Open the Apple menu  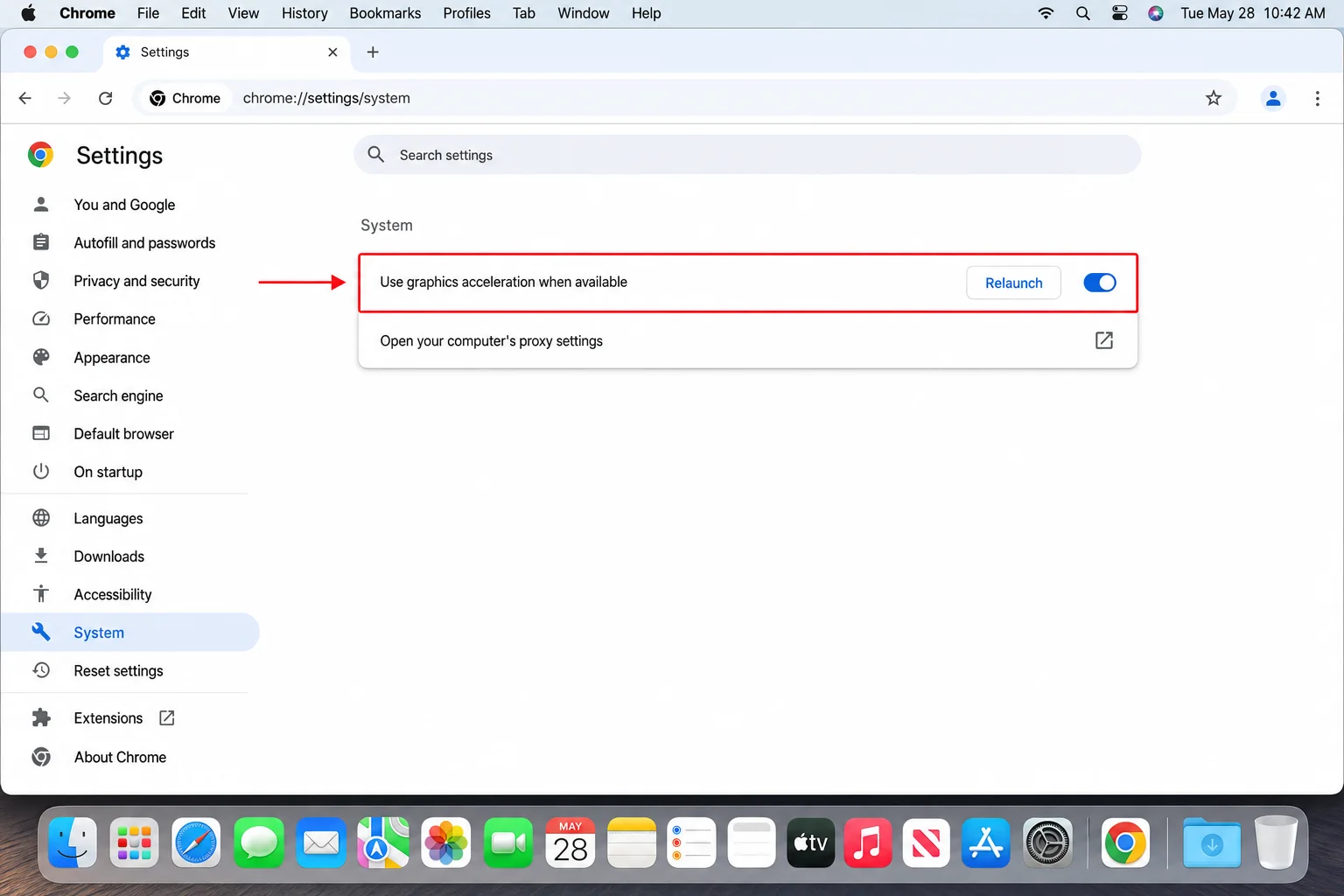29,13
